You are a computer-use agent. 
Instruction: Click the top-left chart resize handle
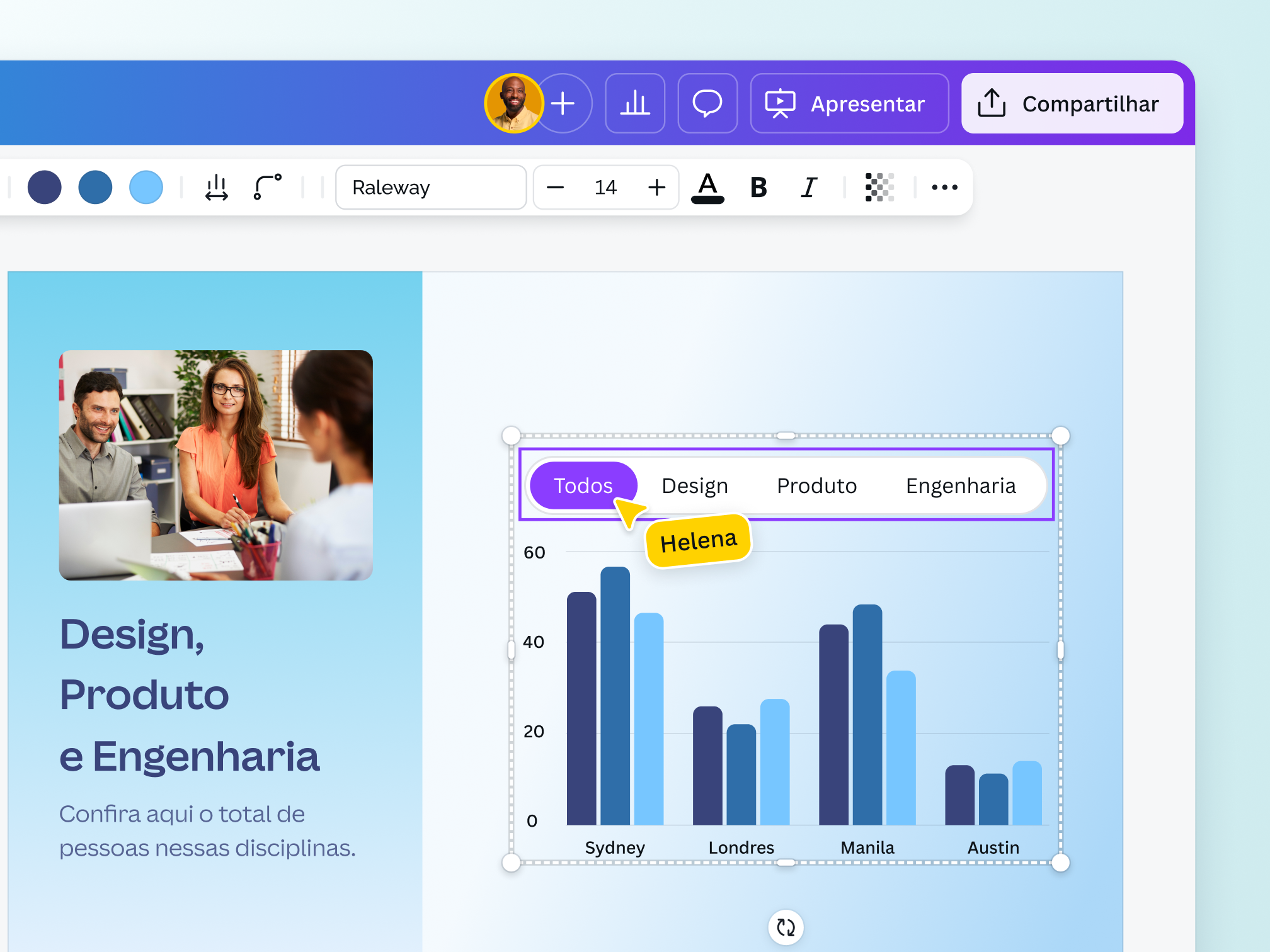pyautogui.click(x=511, y=435)
